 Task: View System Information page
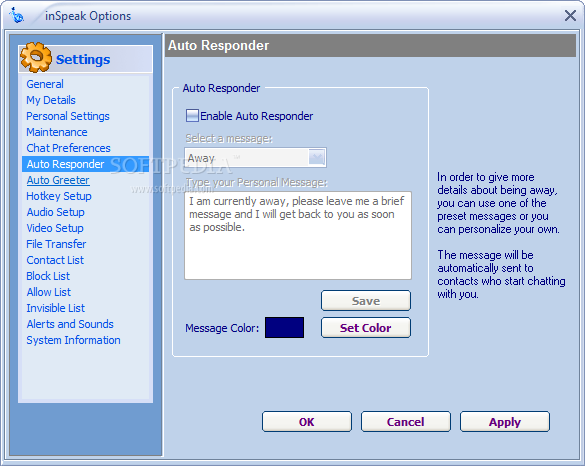(73, 340)
